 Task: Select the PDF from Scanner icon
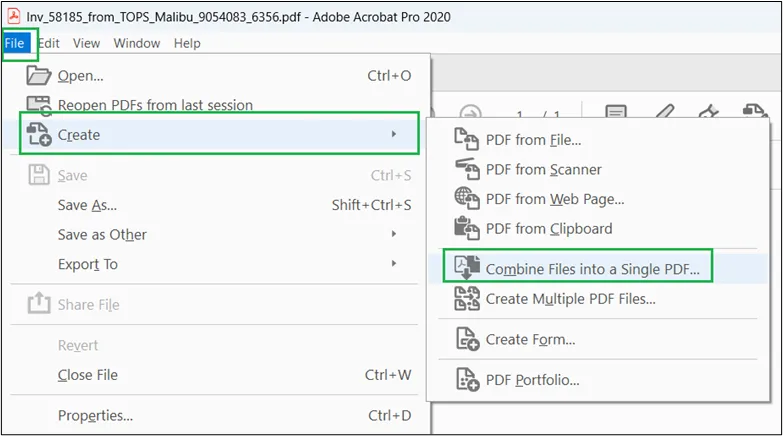point(466,169)
